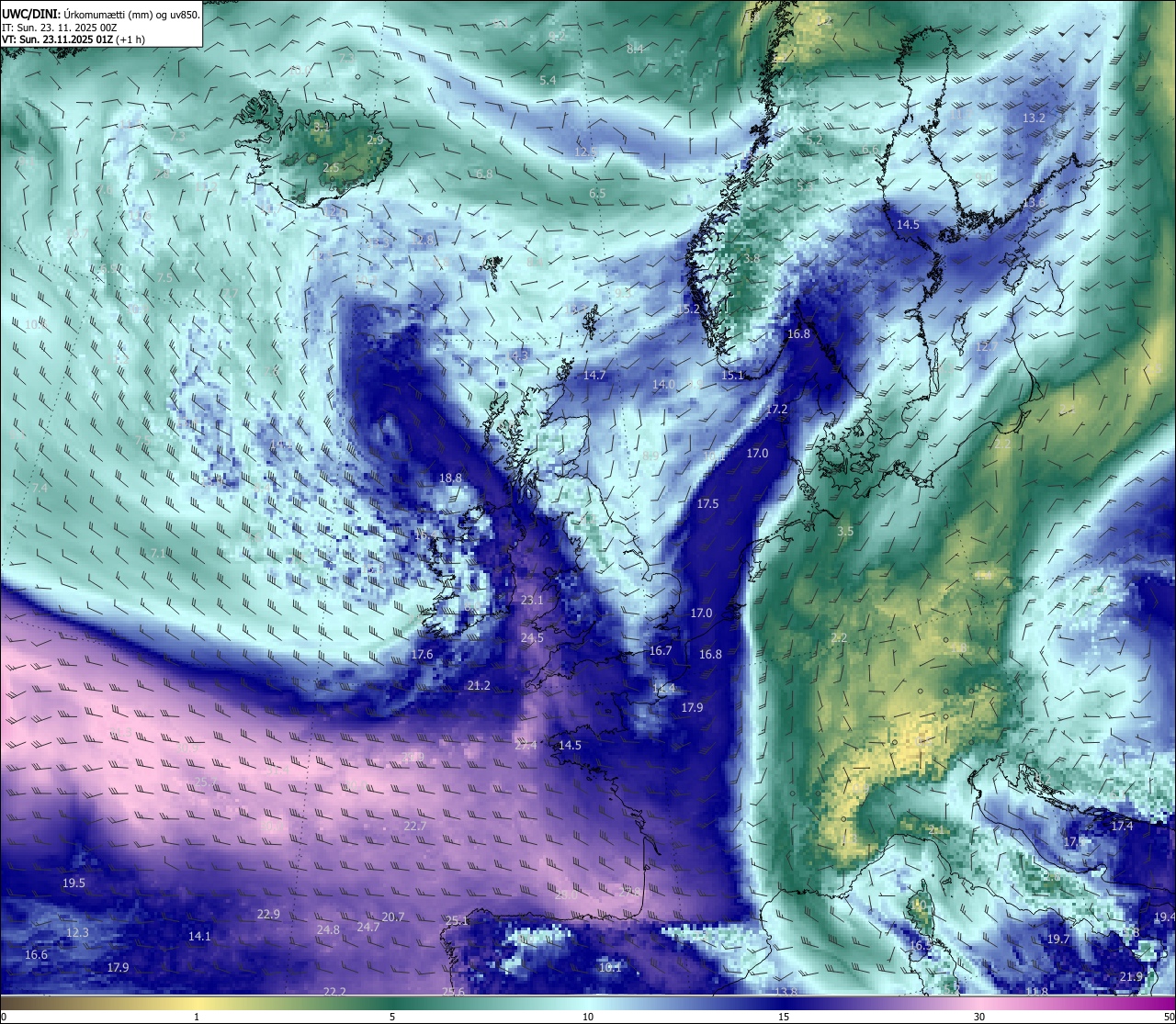Screen dimensions: 1176x1024
Task: Click the 7.1 value on the map
Action: (157, 553)
